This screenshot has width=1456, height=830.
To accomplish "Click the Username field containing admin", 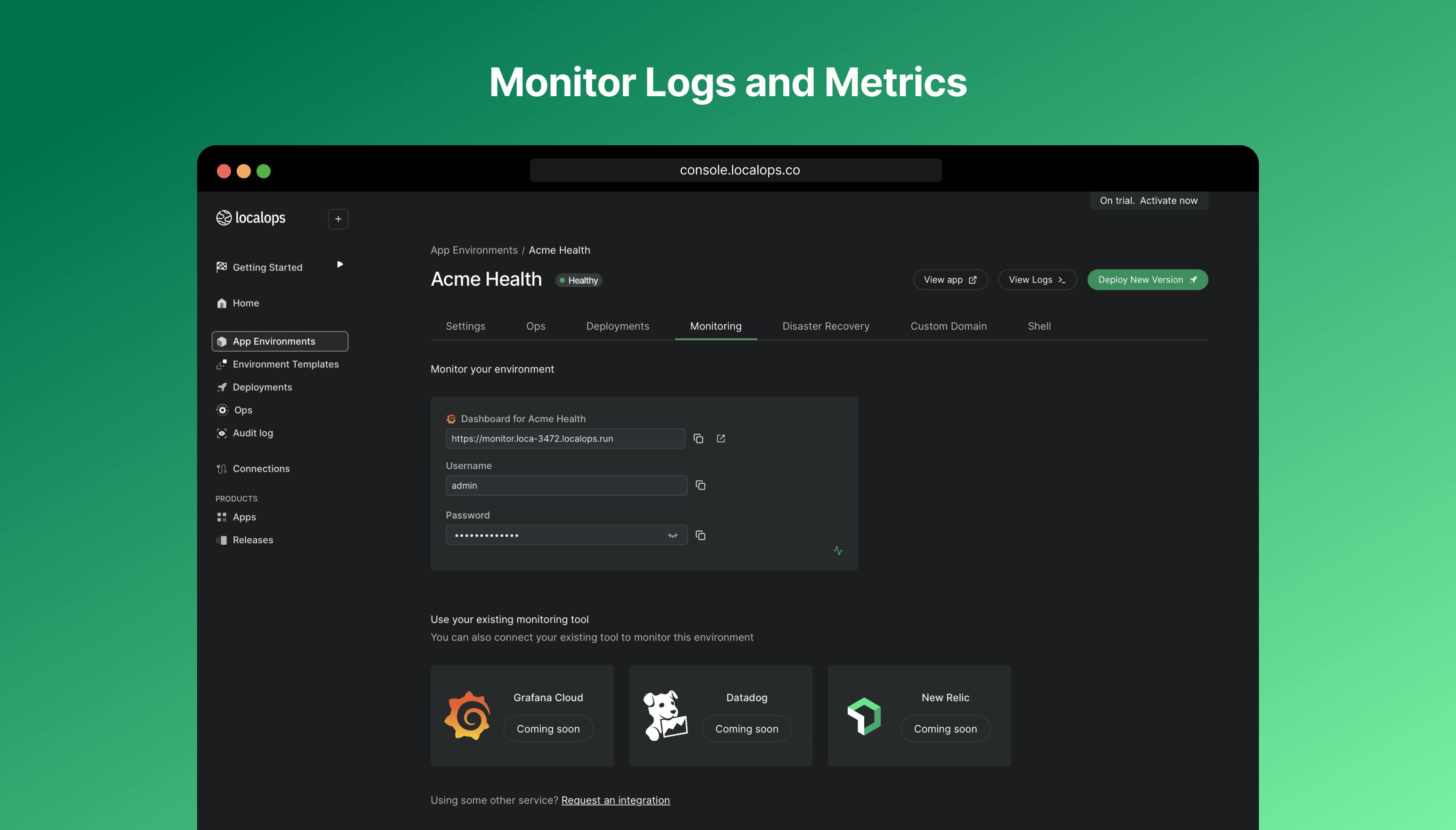I will pos(566,486).
